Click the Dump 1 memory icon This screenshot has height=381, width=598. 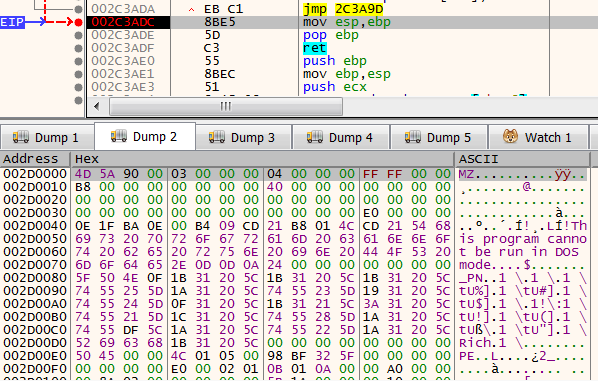pos(21,137)
